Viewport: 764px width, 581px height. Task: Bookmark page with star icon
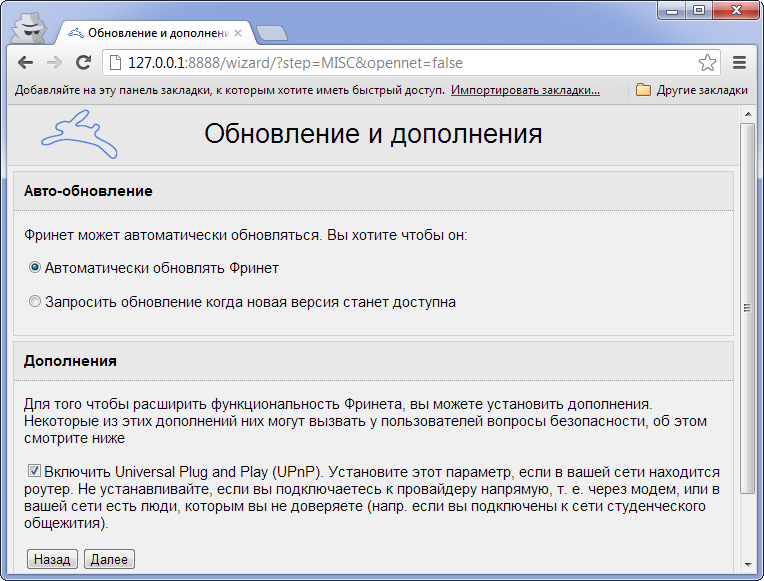pyautogui.click(x=707, y=63)
